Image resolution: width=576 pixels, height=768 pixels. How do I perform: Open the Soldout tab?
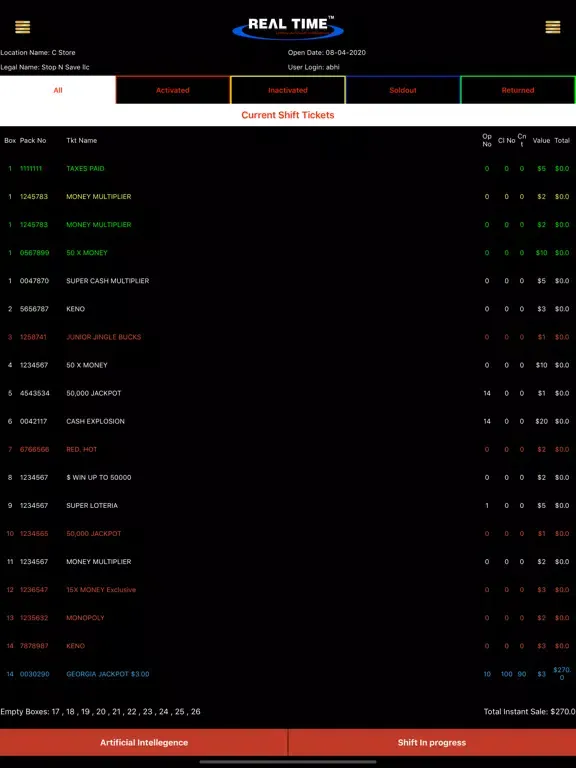(403, 90)
